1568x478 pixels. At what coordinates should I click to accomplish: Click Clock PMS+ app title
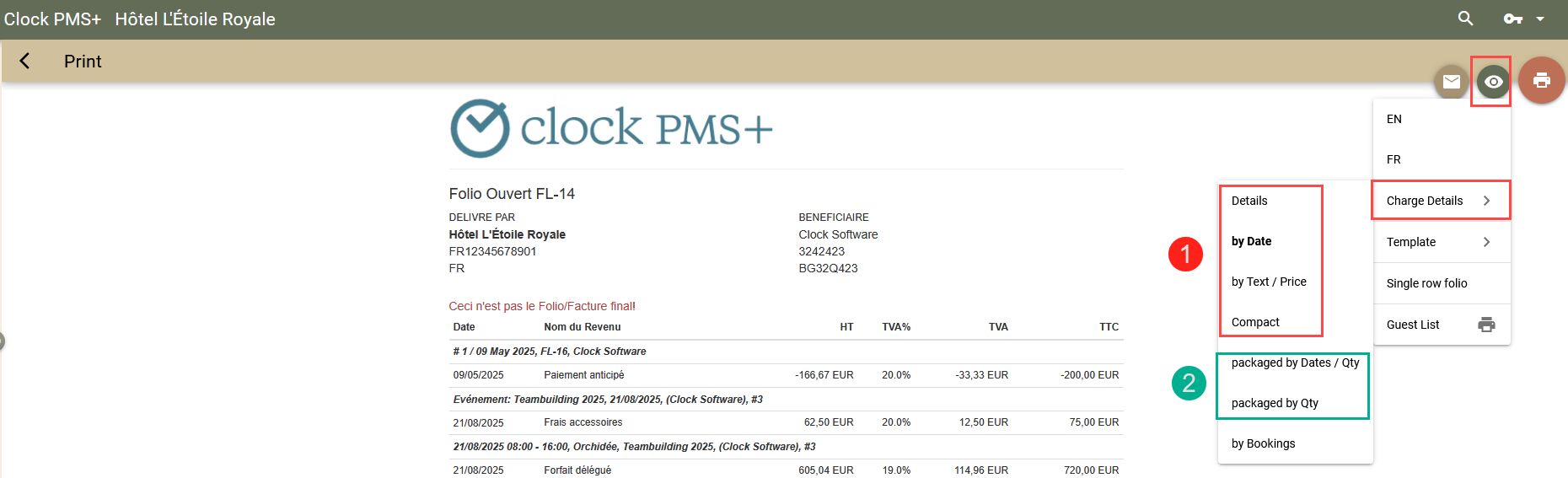[x=52, y=19]
